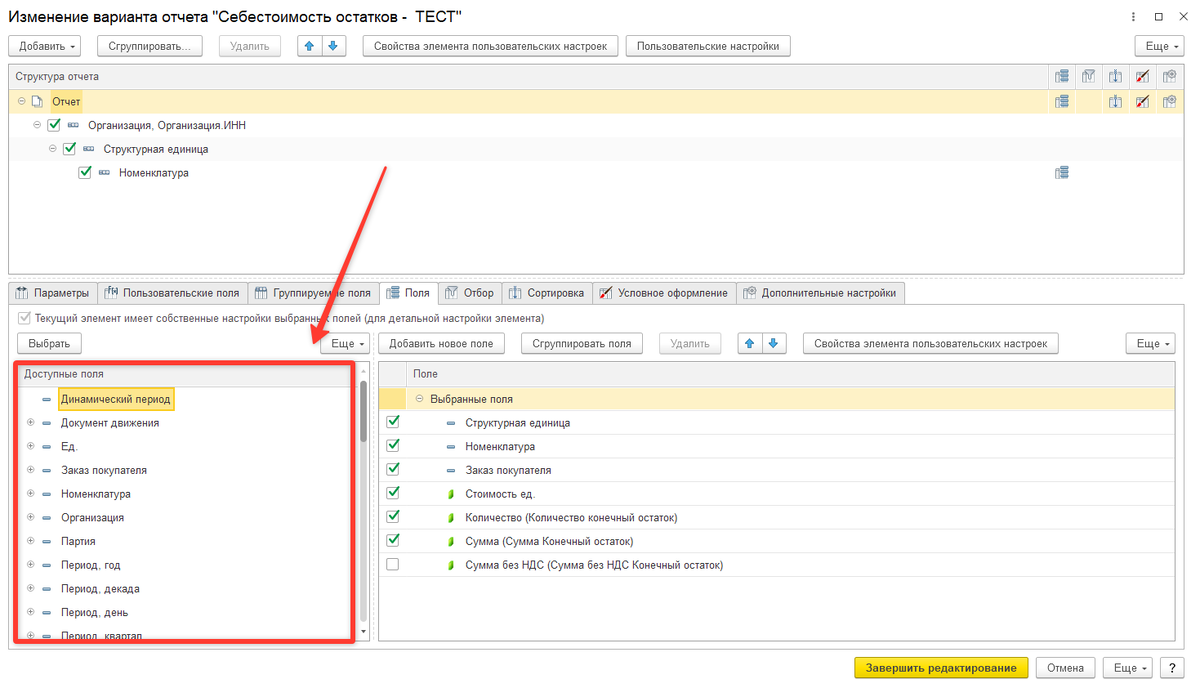
Task: Enable the Сумма без НДС field checkbox
Action: (393, 565)
